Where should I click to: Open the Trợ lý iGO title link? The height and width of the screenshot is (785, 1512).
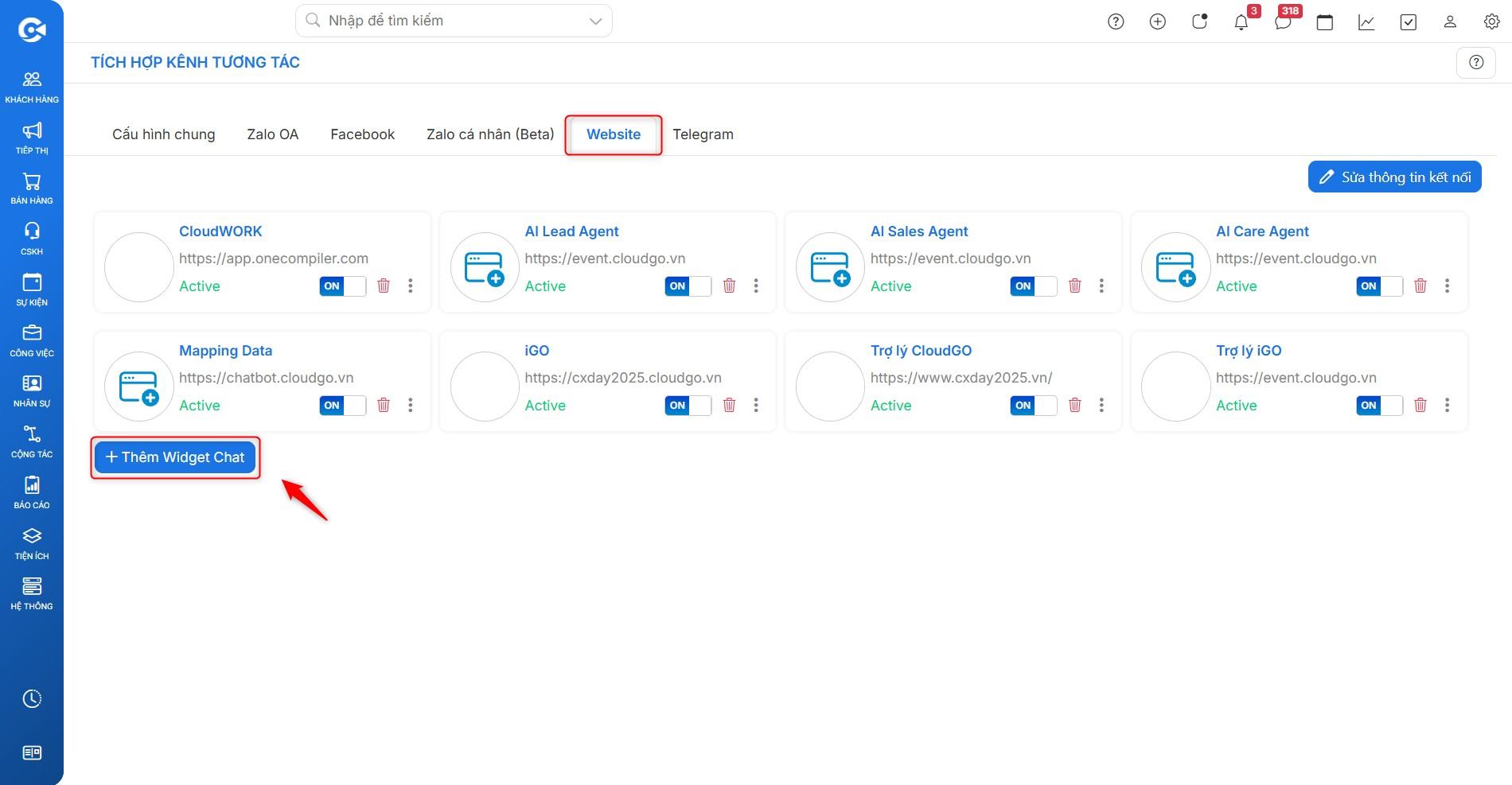1249,351
